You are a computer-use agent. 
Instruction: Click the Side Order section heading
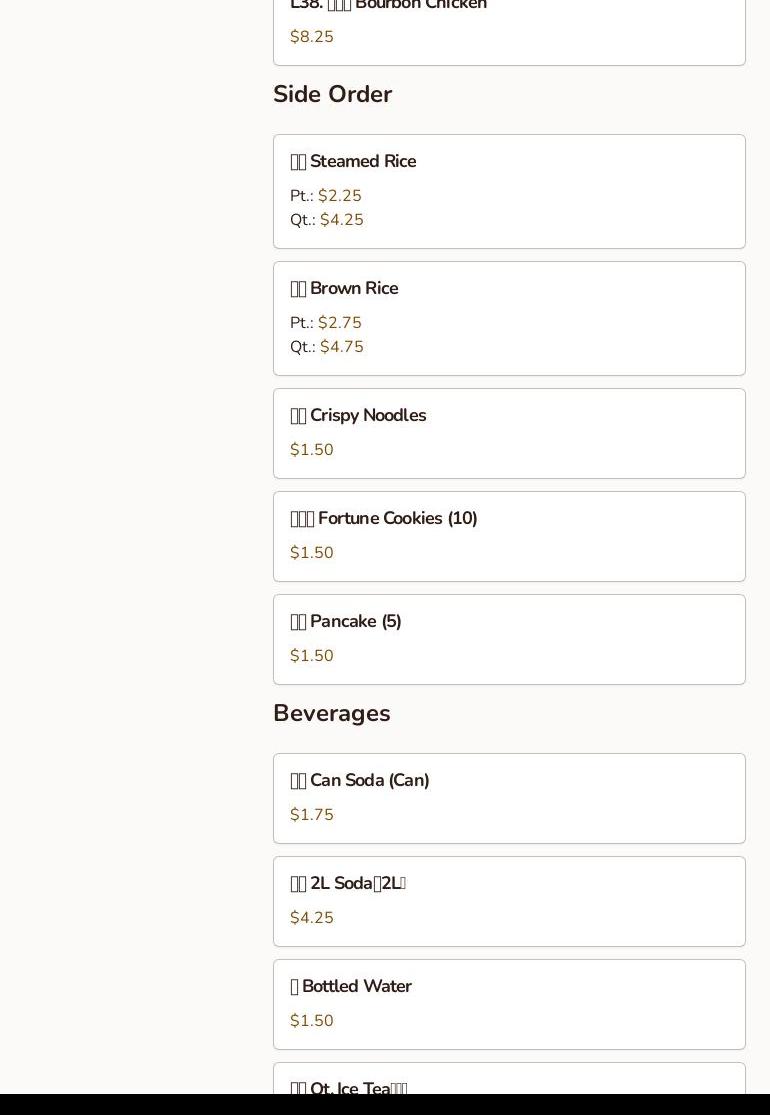pos(332,94)
